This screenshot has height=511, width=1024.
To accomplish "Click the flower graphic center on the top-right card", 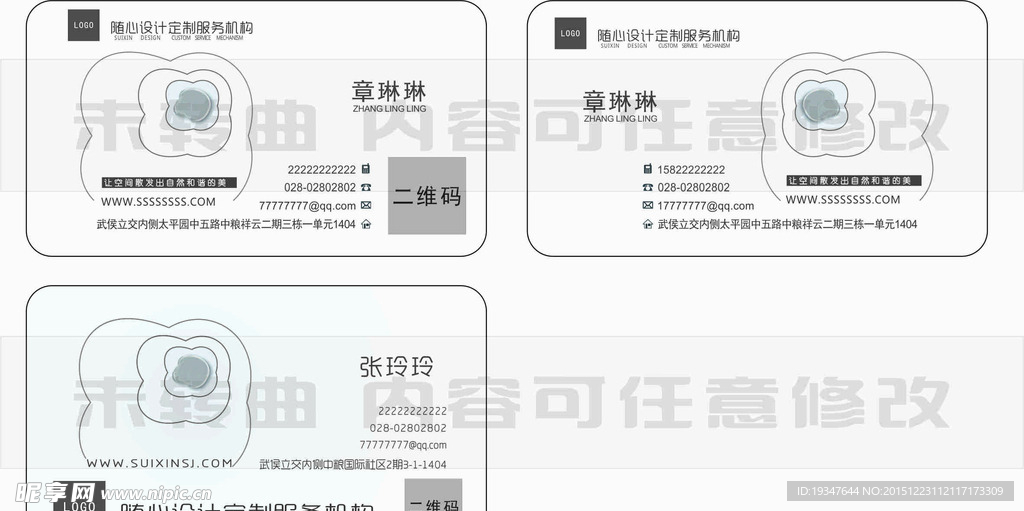I will [820, 104].
